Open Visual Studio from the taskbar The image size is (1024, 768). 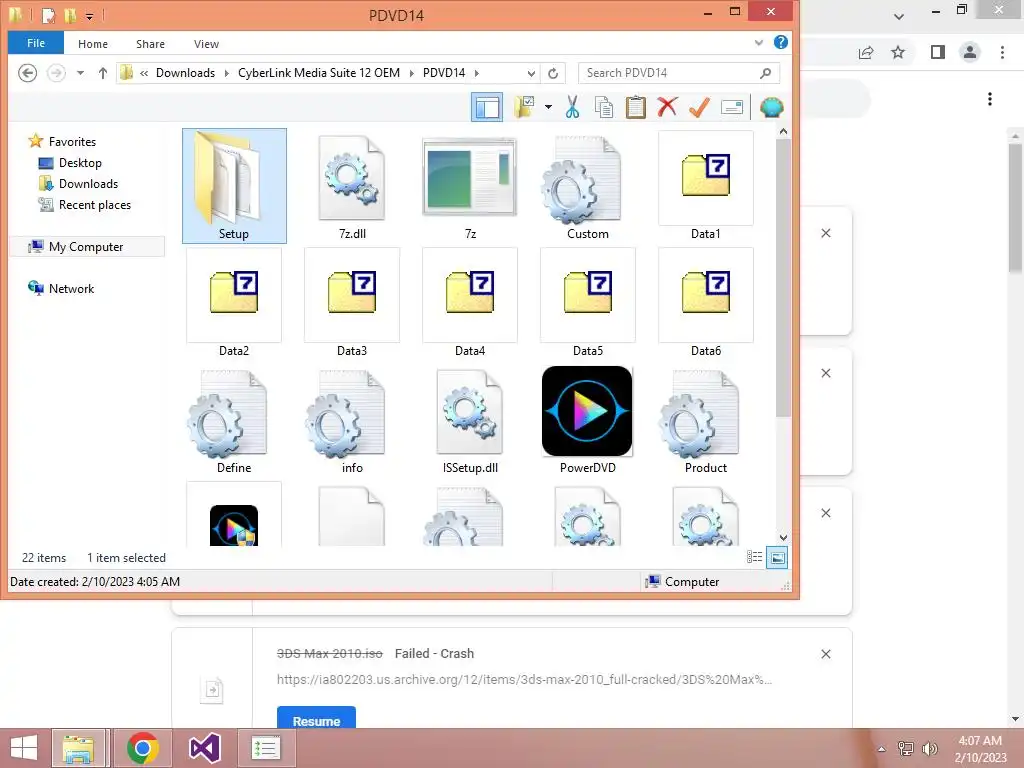(x=204, y=748)
